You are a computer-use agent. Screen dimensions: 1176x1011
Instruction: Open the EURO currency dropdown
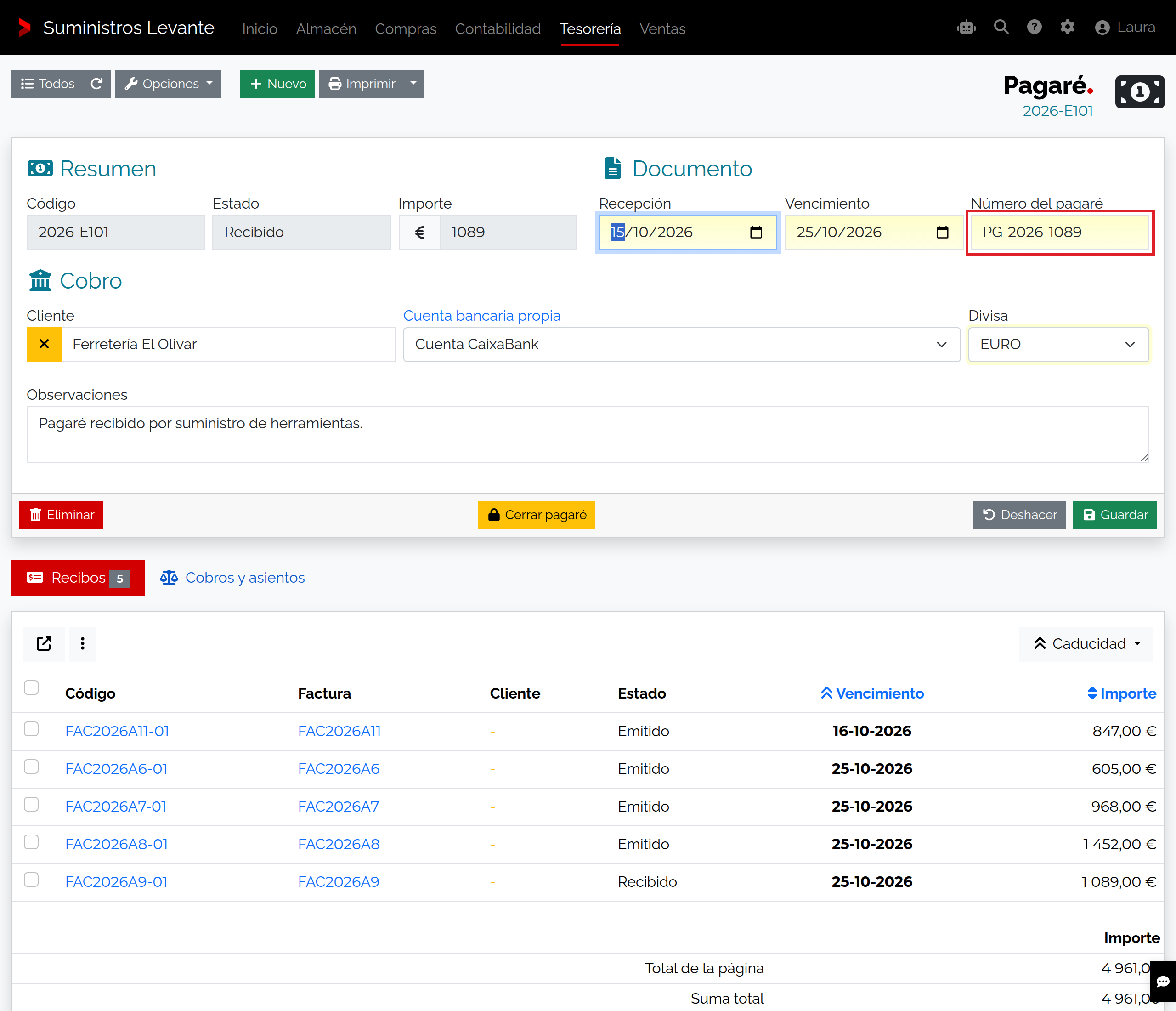1058,344
